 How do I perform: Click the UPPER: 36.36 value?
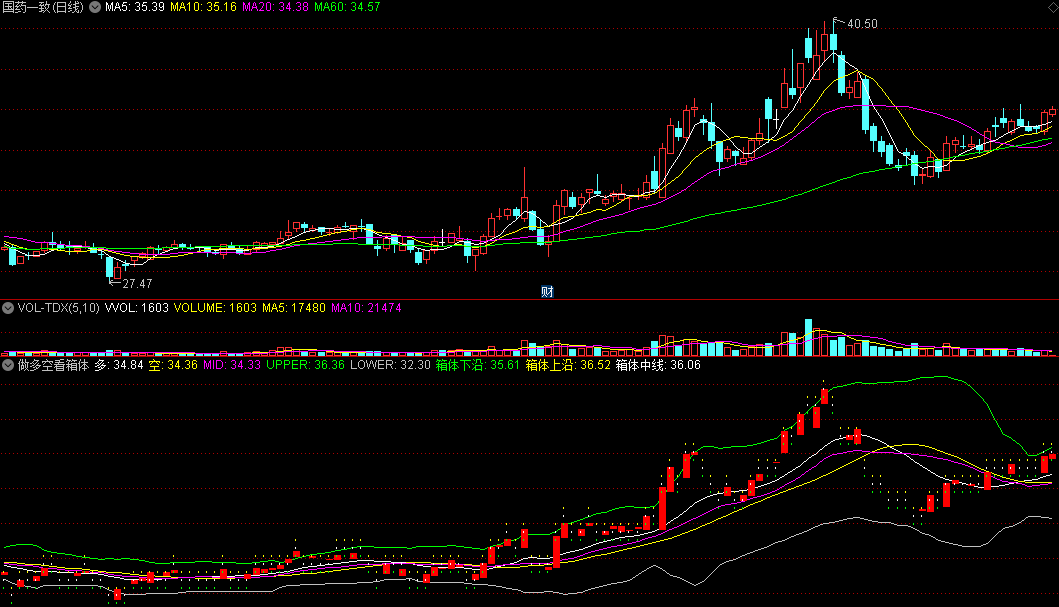305,365
